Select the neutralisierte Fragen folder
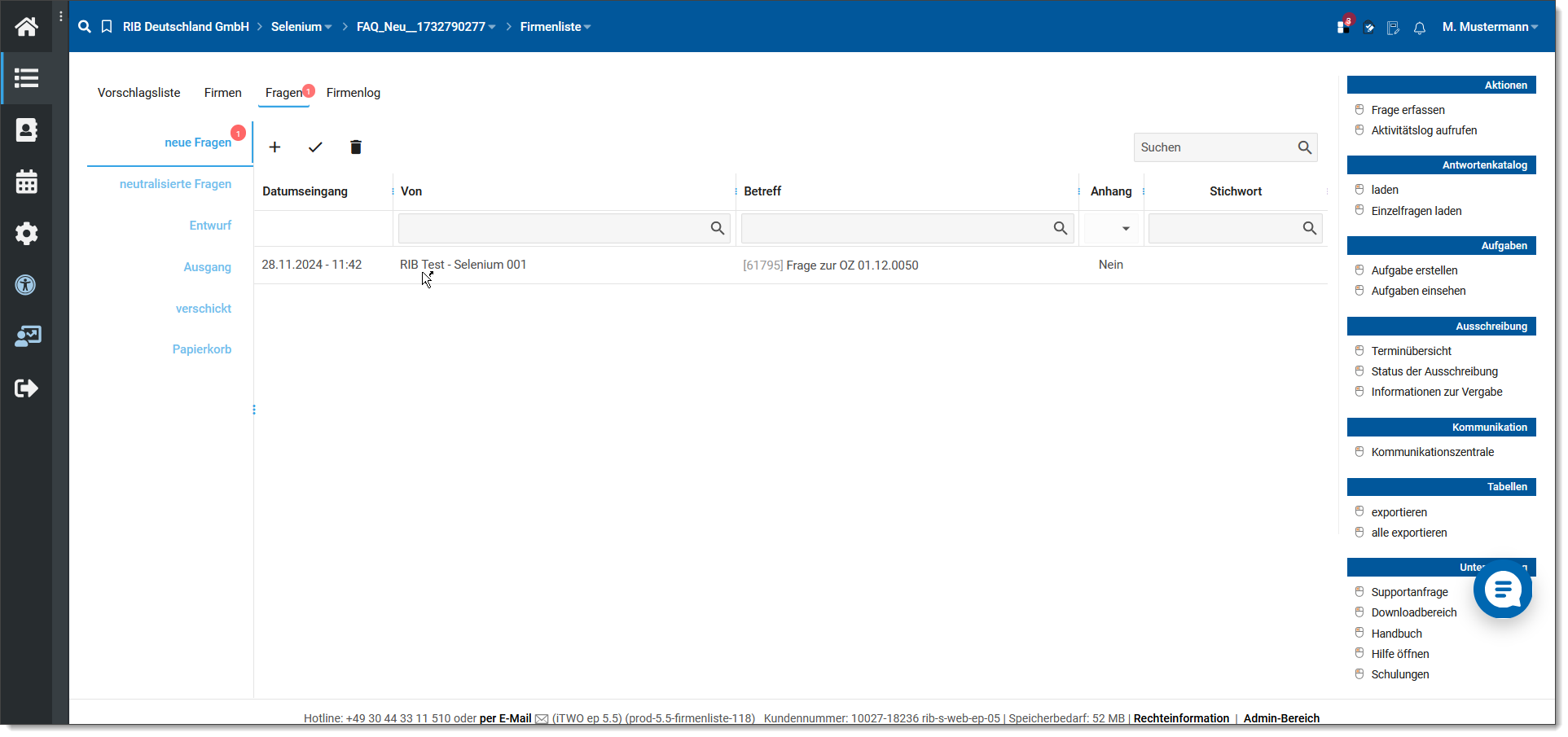 (x=175, y=184)
